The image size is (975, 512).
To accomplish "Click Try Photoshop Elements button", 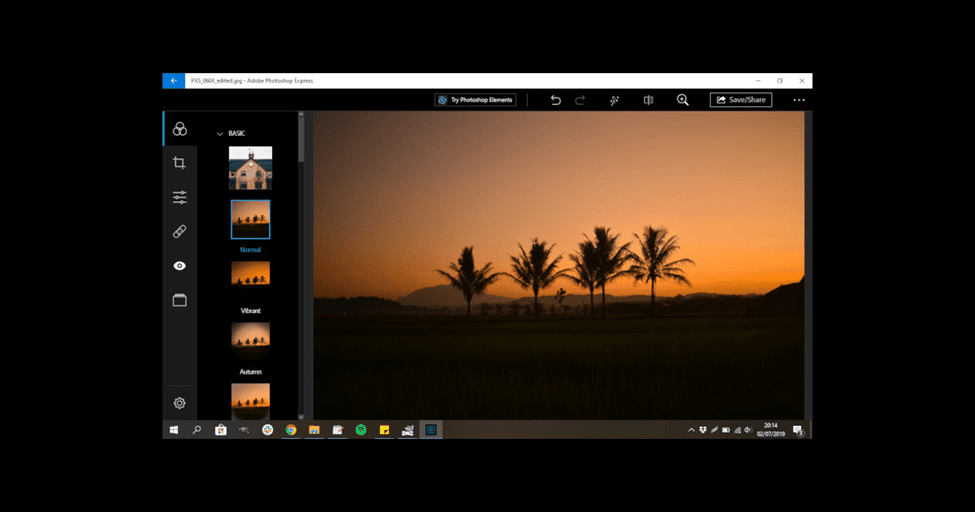I will click(x=475, y=100).
